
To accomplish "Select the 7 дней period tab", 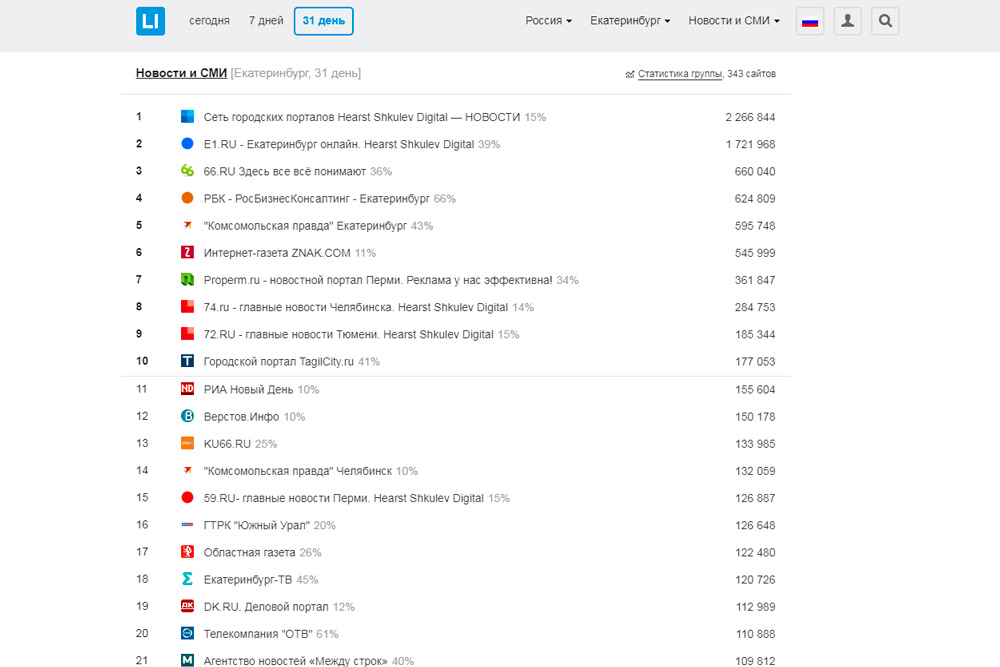I will click(266, 21).
